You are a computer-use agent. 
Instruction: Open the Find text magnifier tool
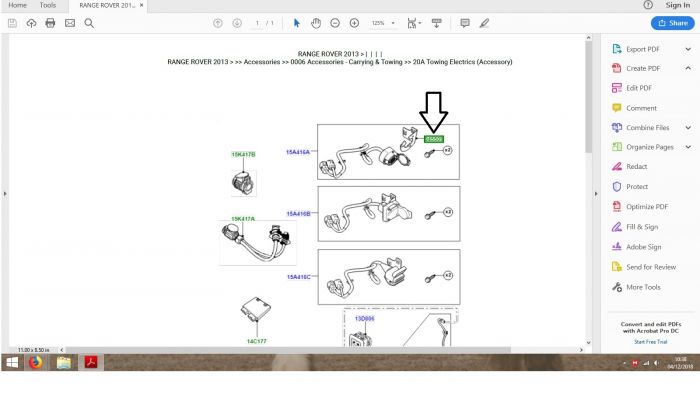(x=89, y=23)
